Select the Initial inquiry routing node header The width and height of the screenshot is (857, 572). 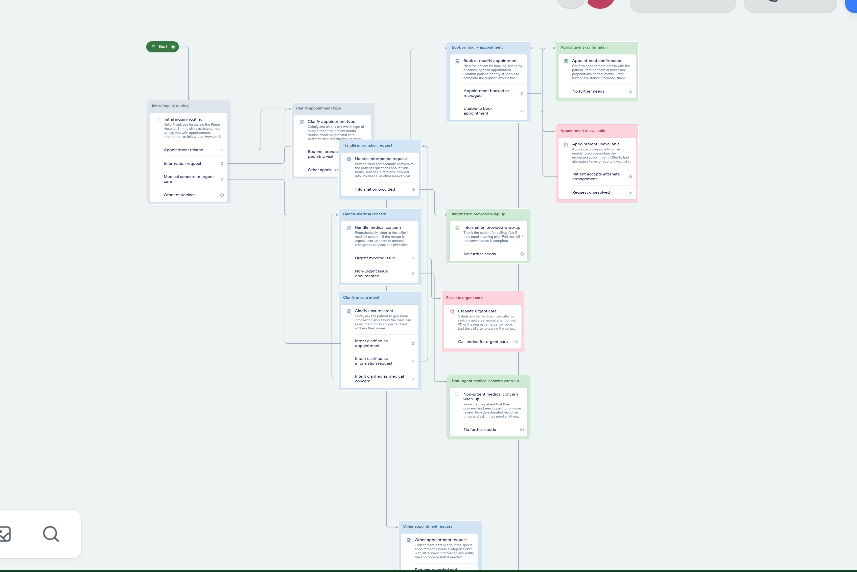[189, 106]
